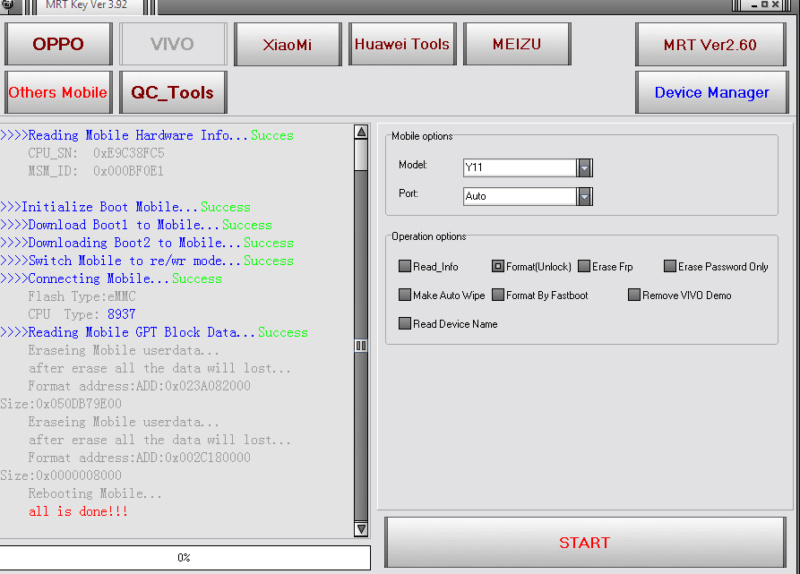
Task: Launch Device Manager
Action: click(x=711, y=92)
